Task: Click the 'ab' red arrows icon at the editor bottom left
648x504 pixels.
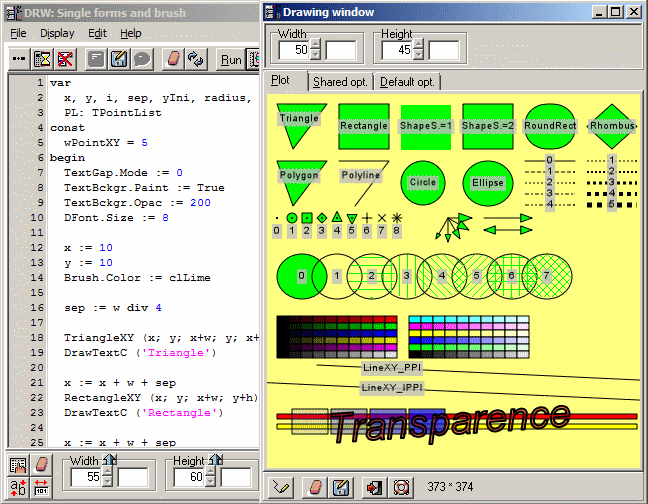Action: (x=19, y=487)
